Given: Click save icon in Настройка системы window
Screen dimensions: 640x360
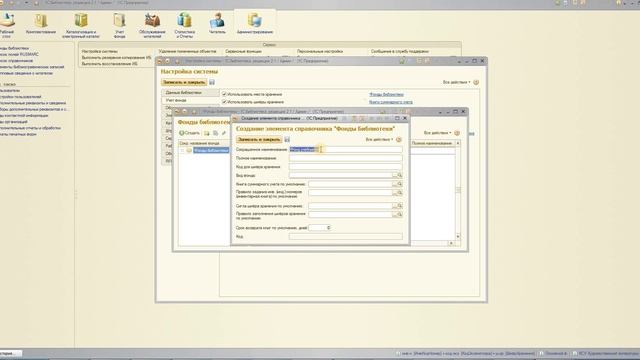Looking at the screenshot, I should (x=212, y=82).
